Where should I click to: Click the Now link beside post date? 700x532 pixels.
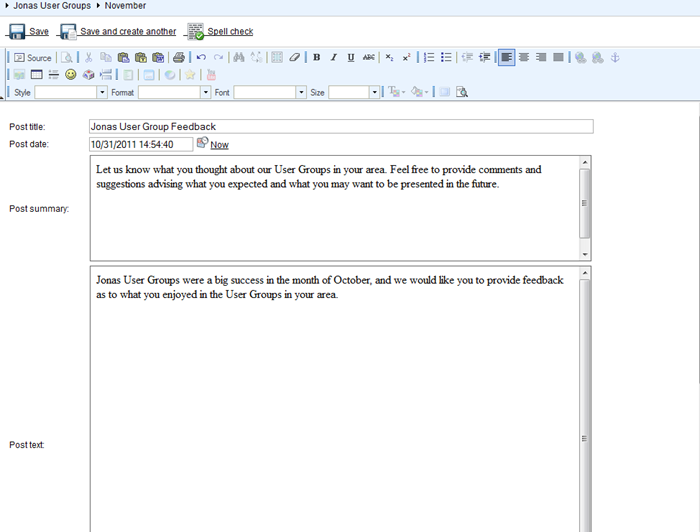coord(219,145)
